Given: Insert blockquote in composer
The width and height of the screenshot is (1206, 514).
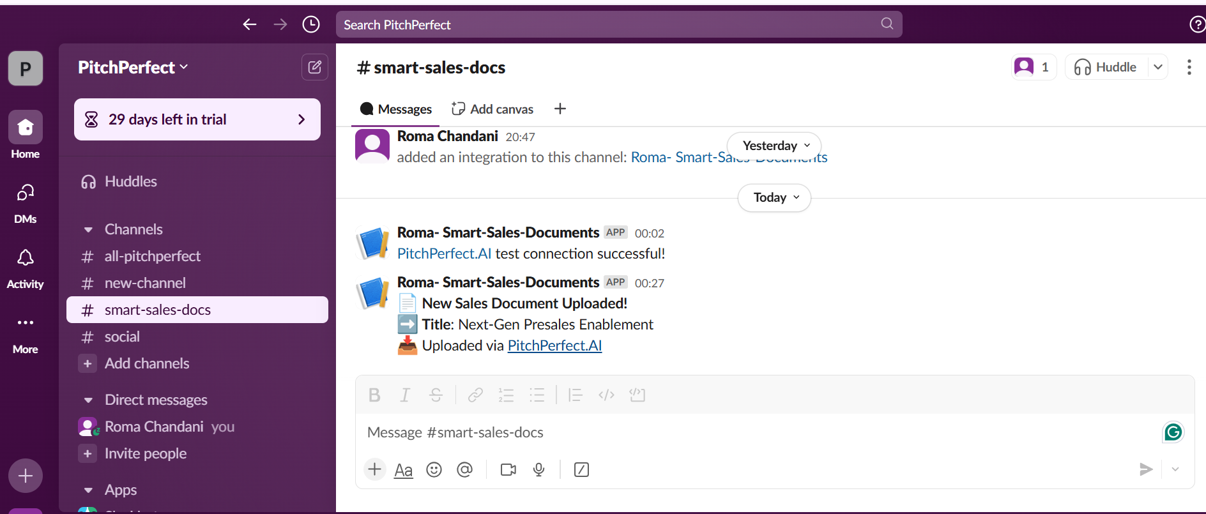Looking at the screenshot, I should (x=575, y=395).
